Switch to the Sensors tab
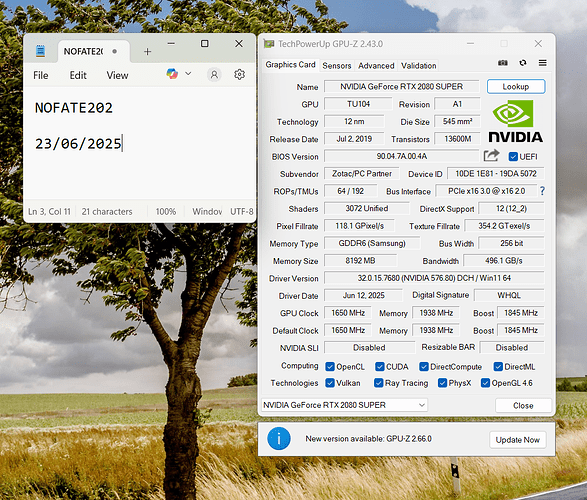 pos(337,65)
